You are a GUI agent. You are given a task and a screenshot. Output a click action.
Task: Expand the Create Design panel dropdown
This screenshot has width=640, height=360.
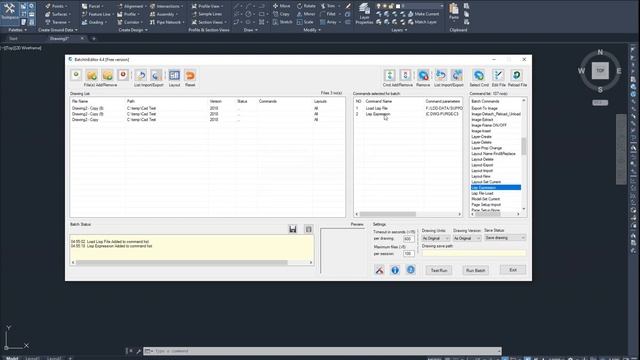133,30
